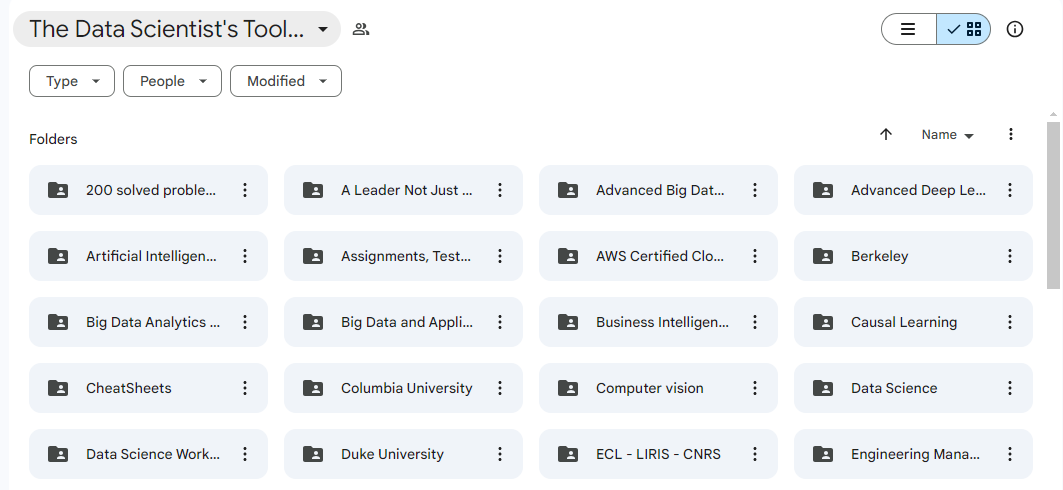Image resolution: width=1063 pixels, height=490 pixels.
Task: Select the Artificial Intelligence folder
Action: [x=148, y=256]
